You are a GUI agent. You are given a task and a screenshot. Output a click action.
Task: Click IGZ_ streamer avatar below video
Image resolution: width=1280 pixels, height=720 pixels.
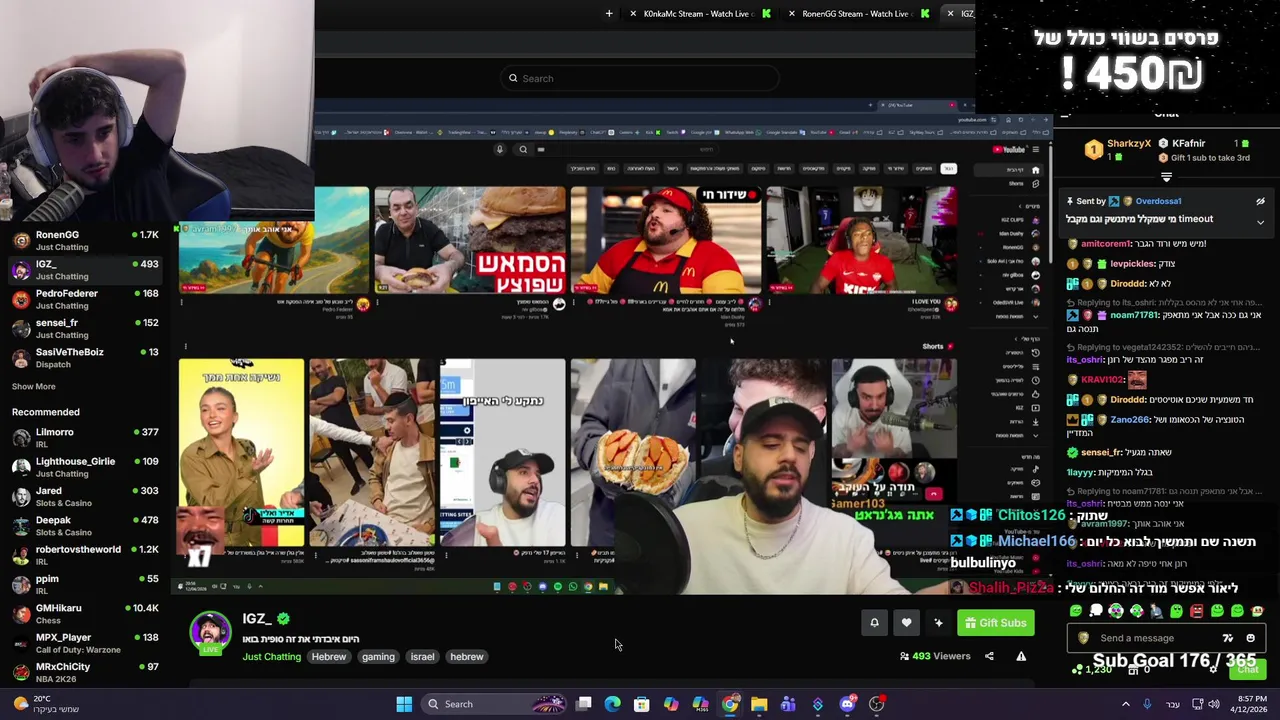point(210,634)
